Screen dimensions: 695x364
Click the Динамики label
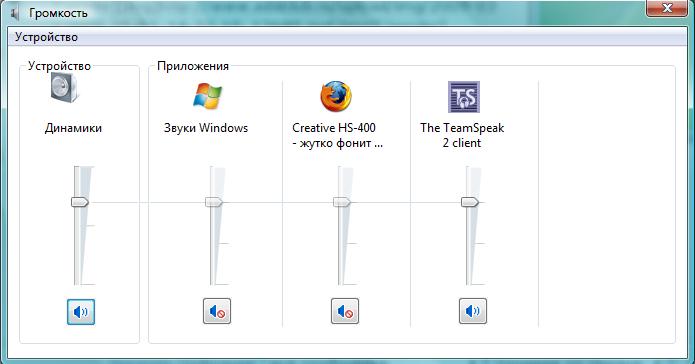pyautogui.click(x=73, y=128)
